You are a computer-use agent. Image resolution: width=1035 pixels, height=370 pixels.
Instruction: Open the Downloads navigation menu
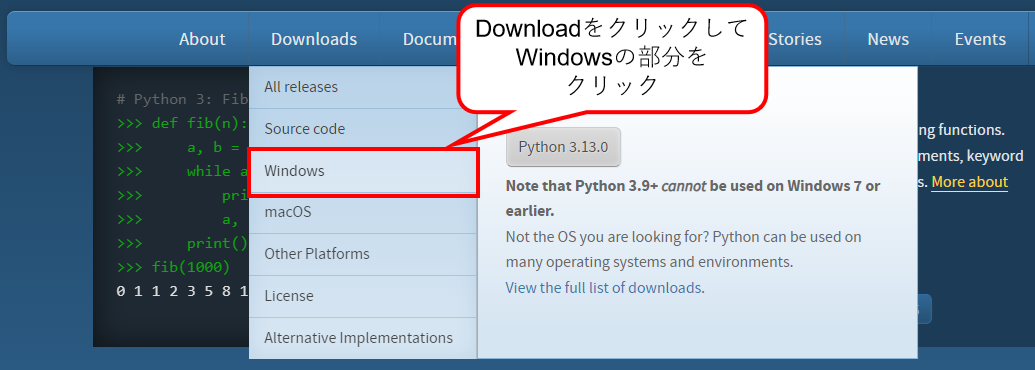[x=314, y=39]
